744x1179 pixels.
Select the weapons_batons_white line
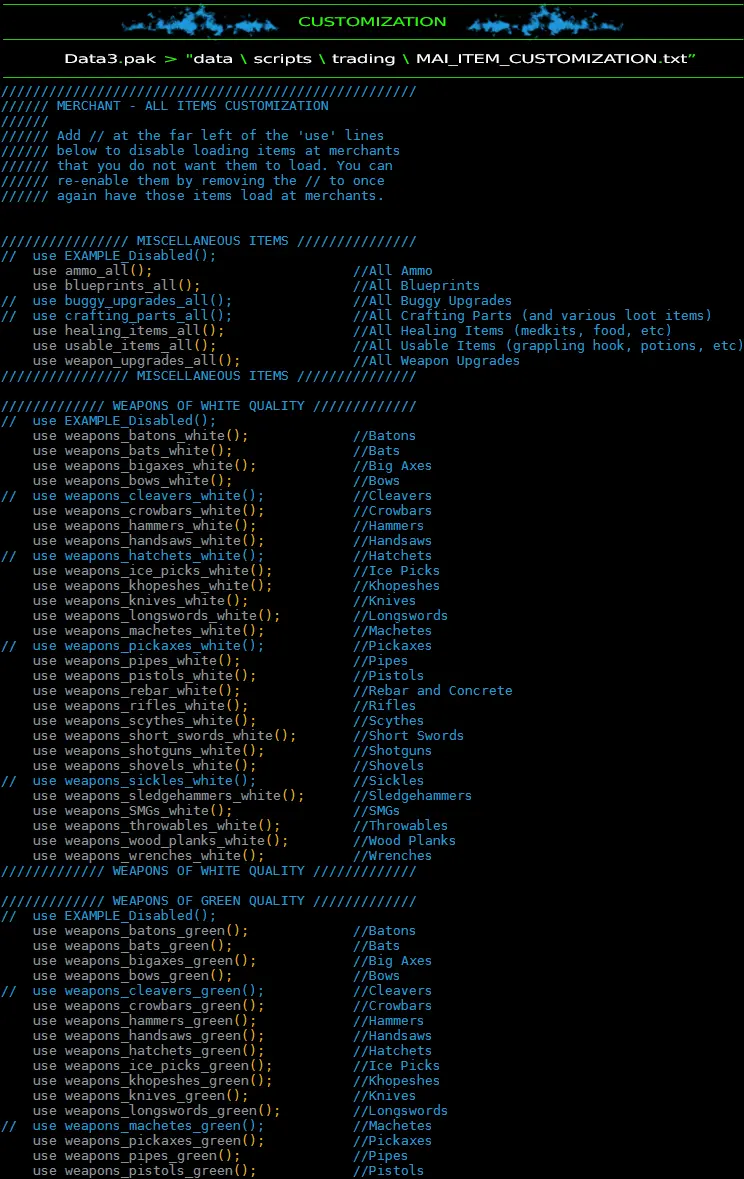pyautogui.click(x=140, y=435)
